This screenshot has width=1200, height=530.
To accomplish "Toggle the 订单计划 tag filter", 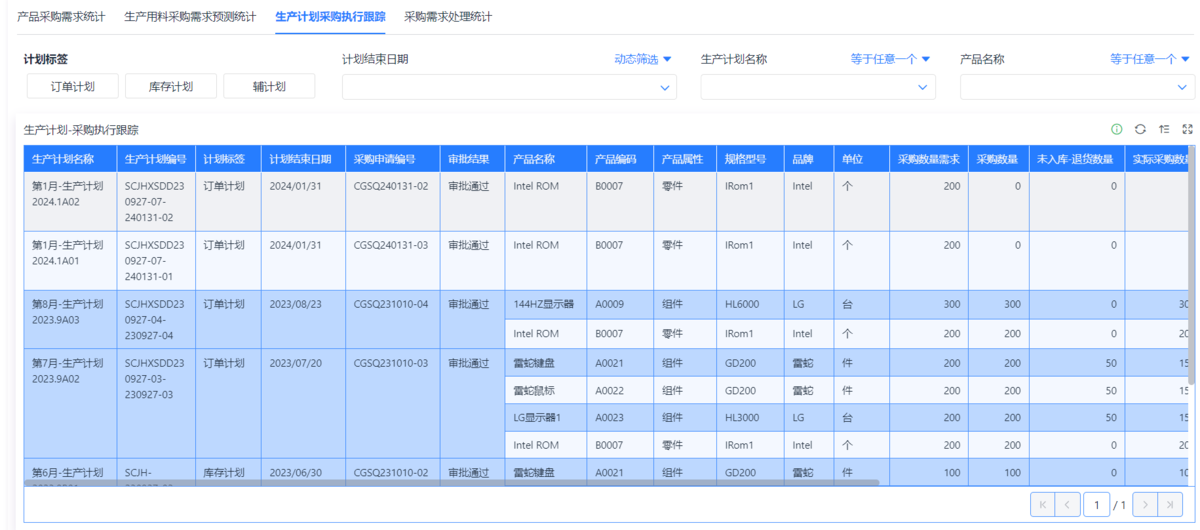I will pyautogui.click(x=73, y=87).
